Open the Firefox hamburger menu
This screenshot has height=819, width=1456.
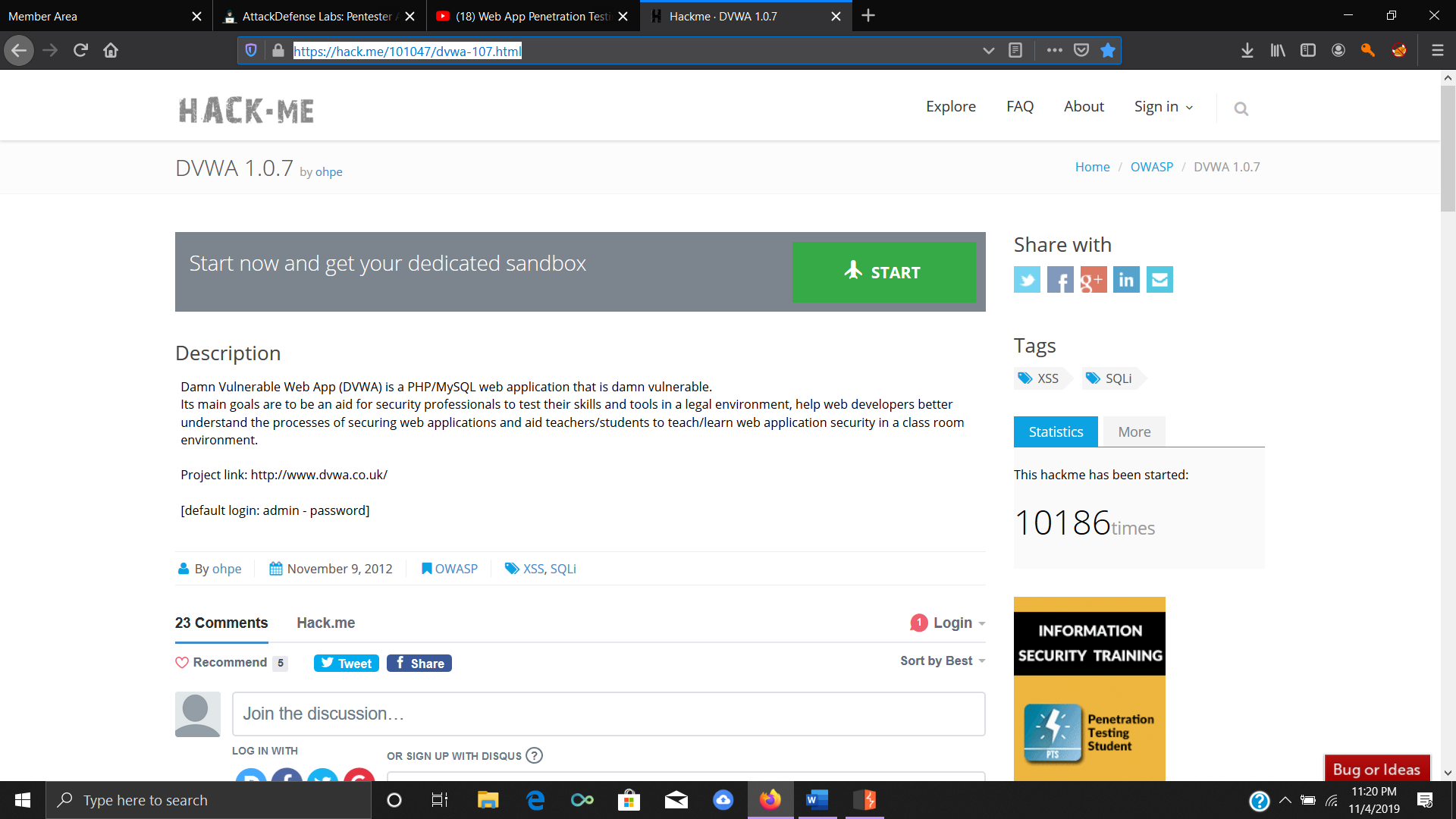point(1437,50)
